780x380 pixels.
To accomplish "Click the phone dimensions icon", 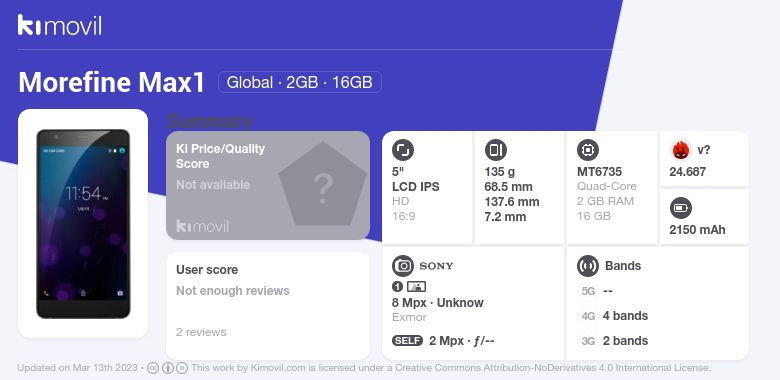I will coord(495,150).
